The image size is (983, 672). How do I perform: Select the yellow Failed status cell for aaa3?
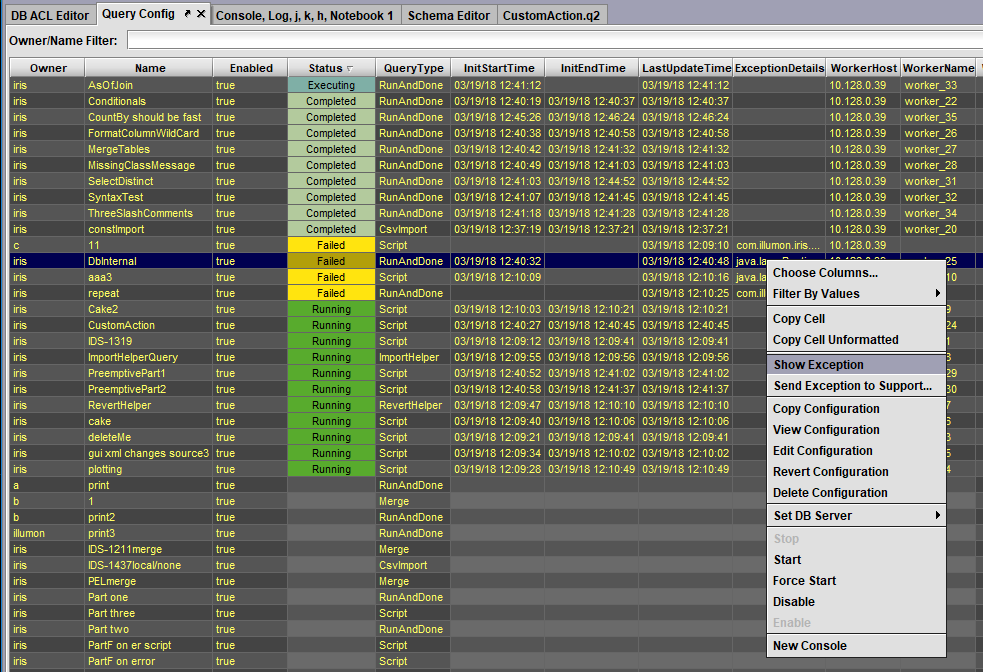pos(331,277)
